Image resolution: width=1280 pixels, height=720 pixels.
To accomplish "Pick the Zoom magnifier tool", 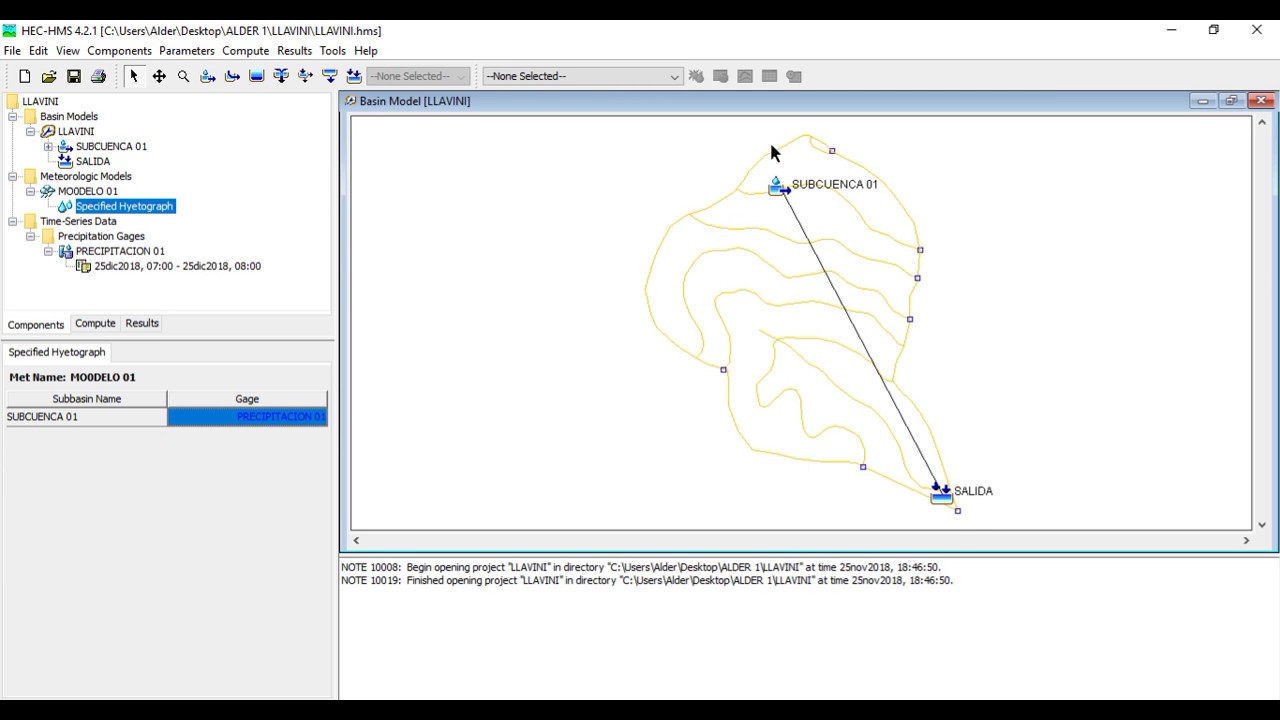I will tap(183, 76).
